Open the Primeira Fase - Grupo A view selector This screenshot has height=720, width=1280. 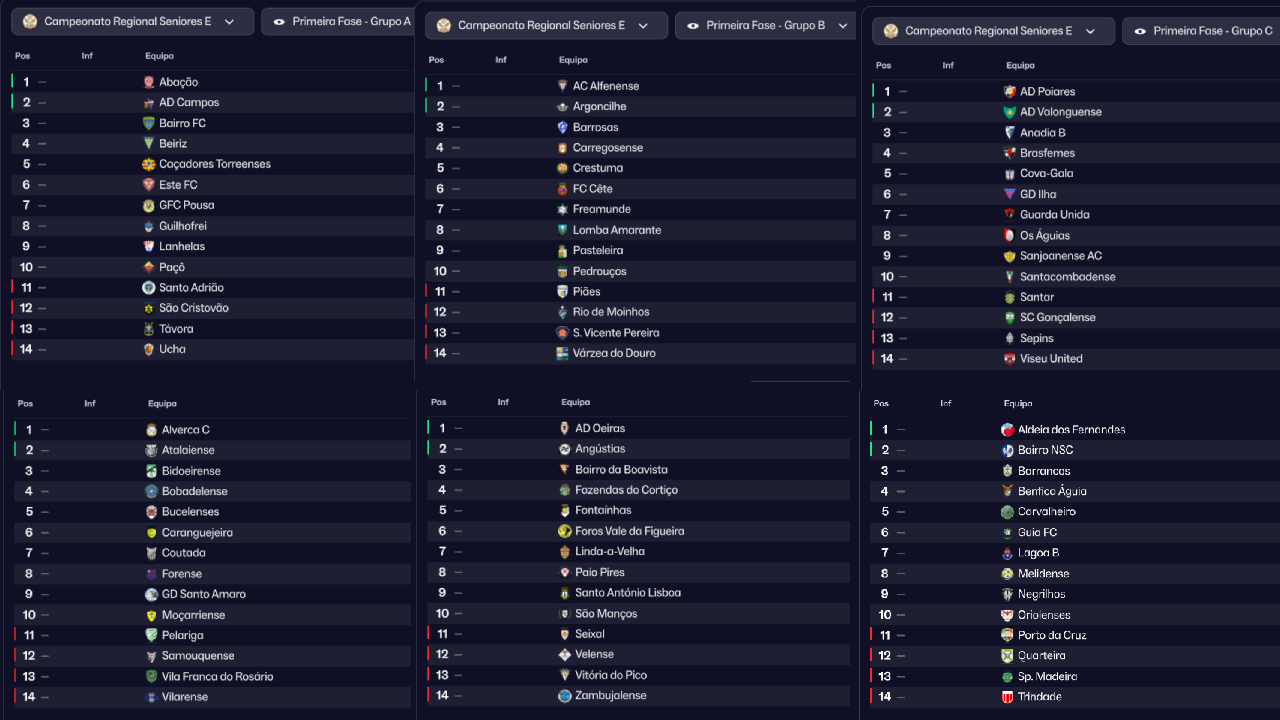click(340, 21)
